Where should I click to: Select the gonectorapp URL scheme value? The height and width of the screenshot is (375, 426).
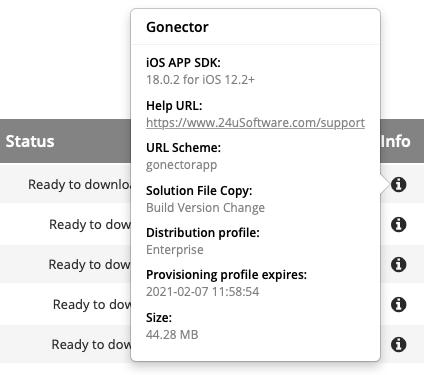tap(182, 165)
